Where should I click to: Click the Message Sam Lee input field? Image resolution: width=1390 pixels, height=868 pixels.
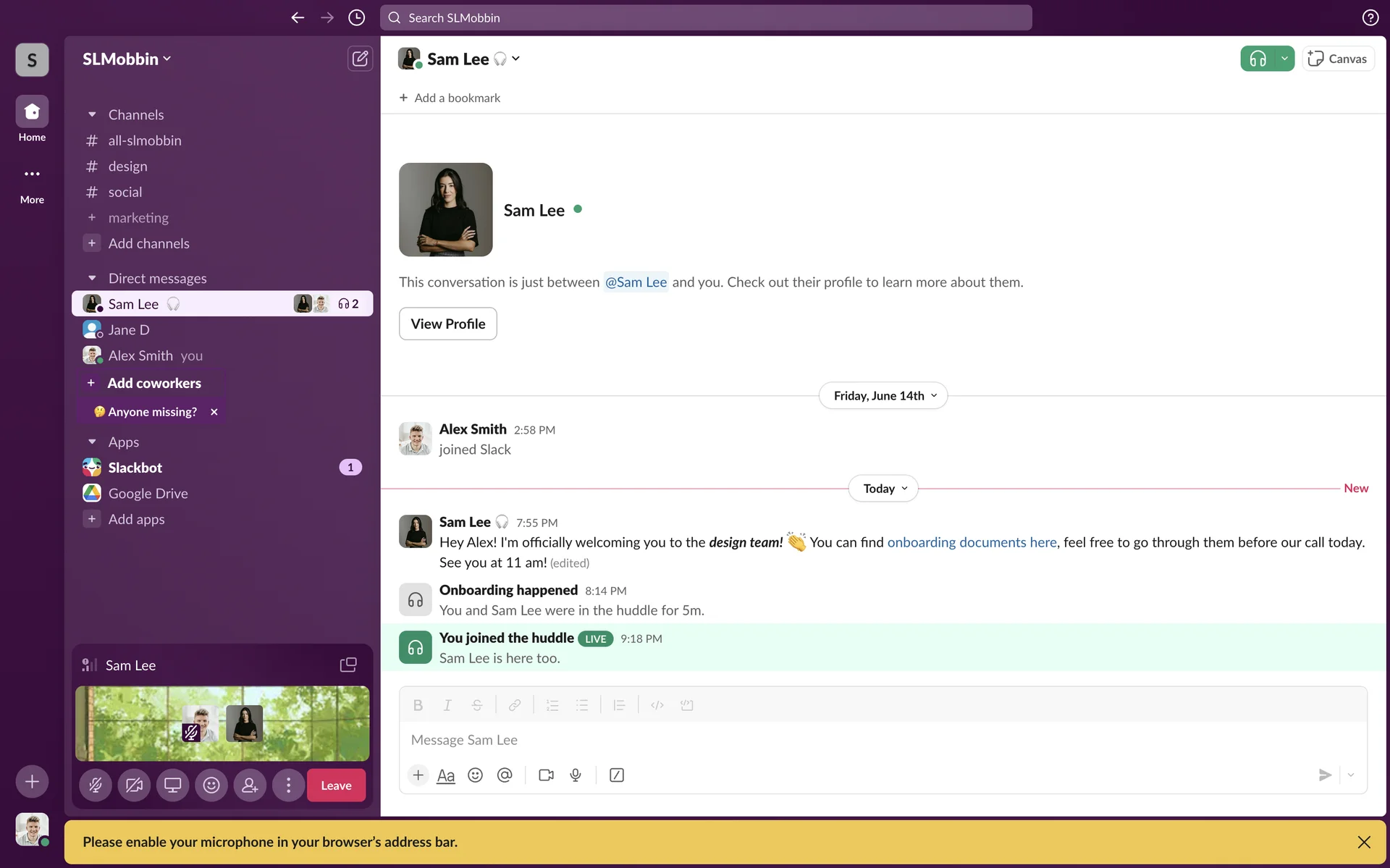(869, 740)
